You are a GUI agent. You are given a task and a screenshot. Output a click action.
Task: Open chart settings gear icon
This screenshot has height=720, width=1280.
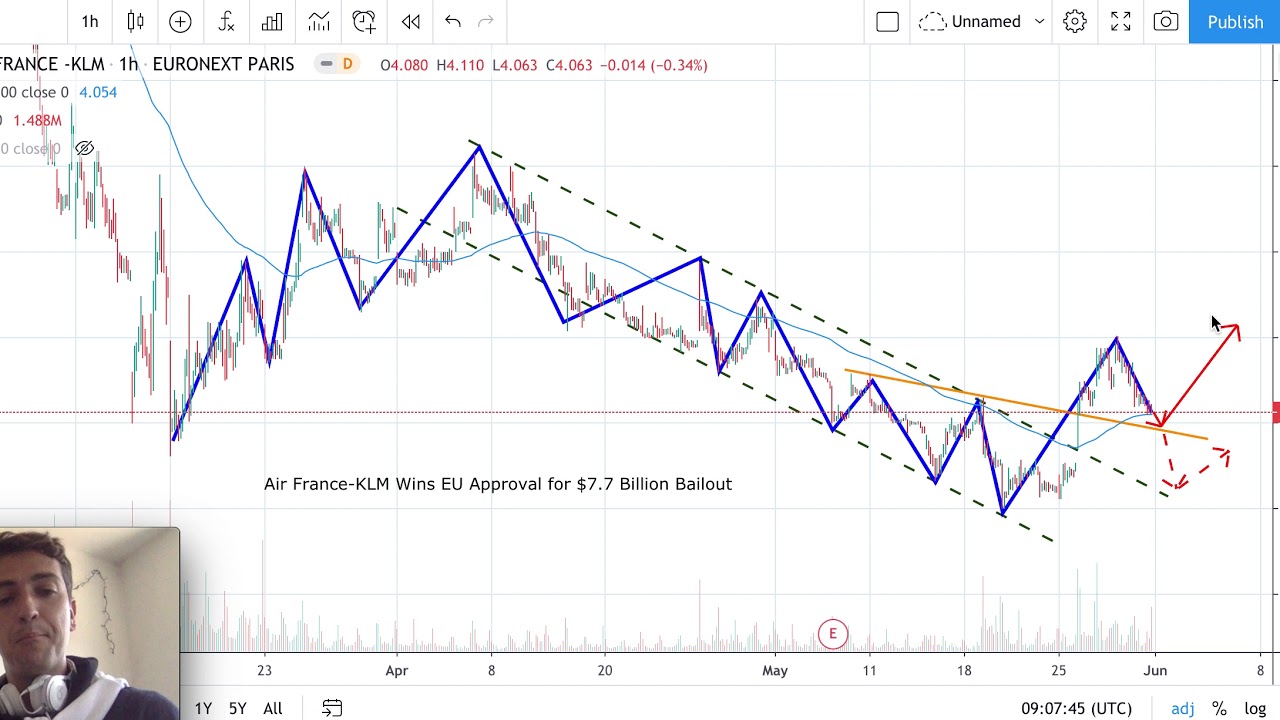pos(1075,21)
